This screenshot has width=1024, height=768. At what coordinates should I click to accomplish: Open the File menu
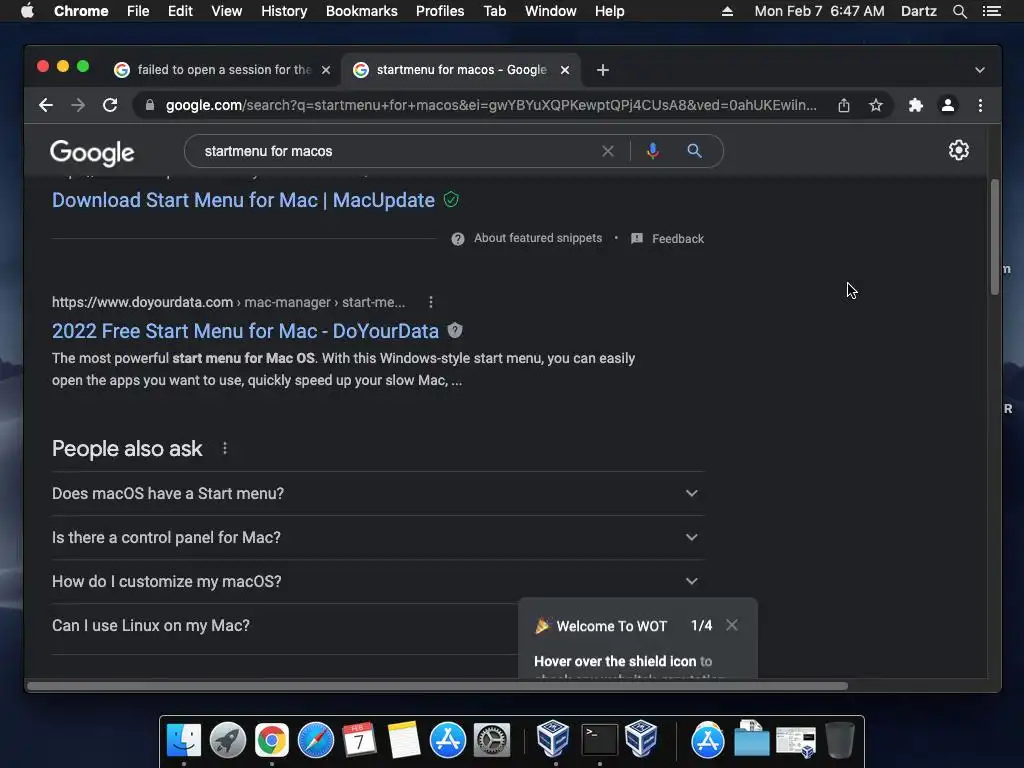pyautogui.click(x=138, y=11)
